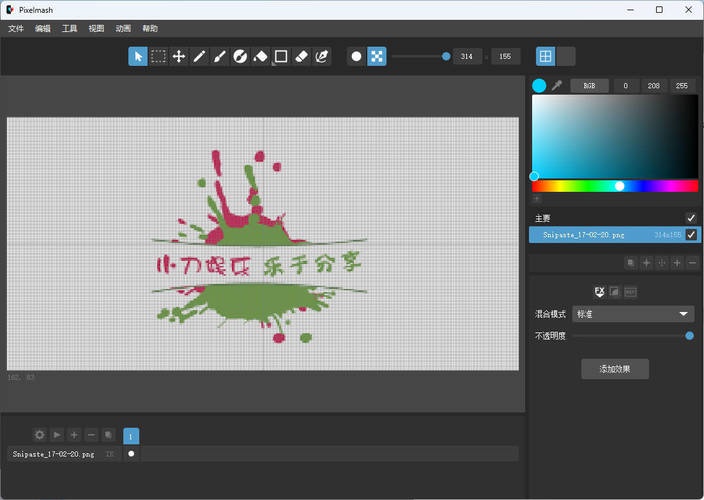Uncheck visibility of Snipaste_17-02-20.png layer
Screen dimensions: 704x500
(x=690, y=235)
